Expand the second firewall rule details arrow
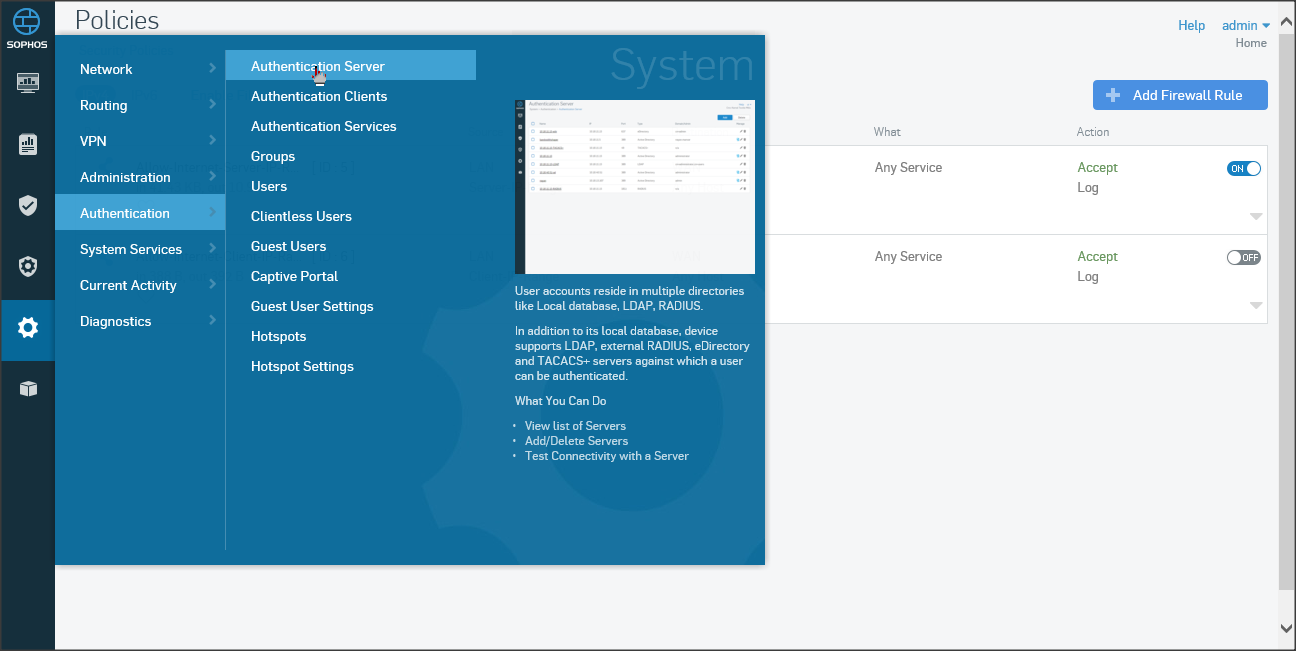 [x=1256, y=305]
